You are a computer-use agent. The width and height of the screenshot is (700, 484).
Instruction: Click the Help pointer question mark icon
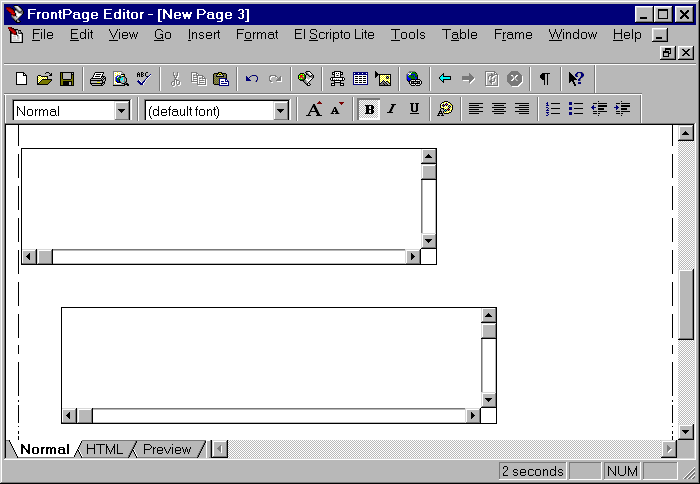point(576,79)
